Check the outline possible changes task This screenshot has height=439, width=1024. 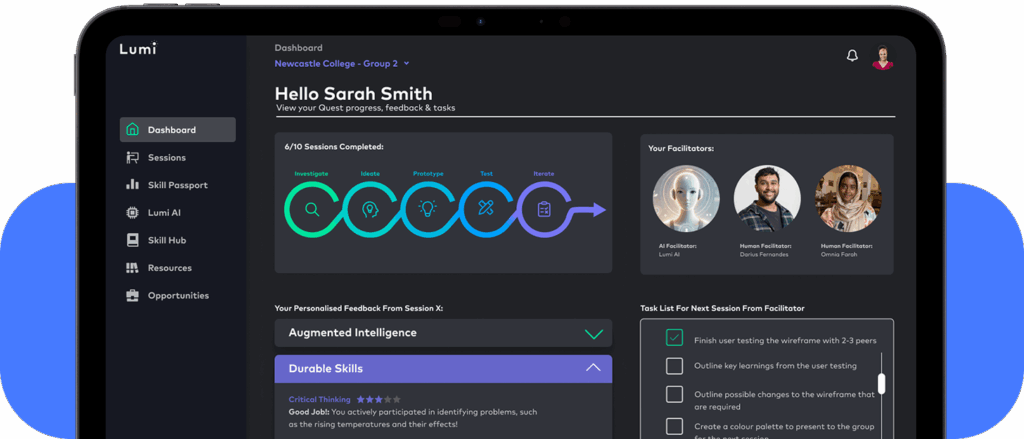pyautogui.click(x=674, y=394)
